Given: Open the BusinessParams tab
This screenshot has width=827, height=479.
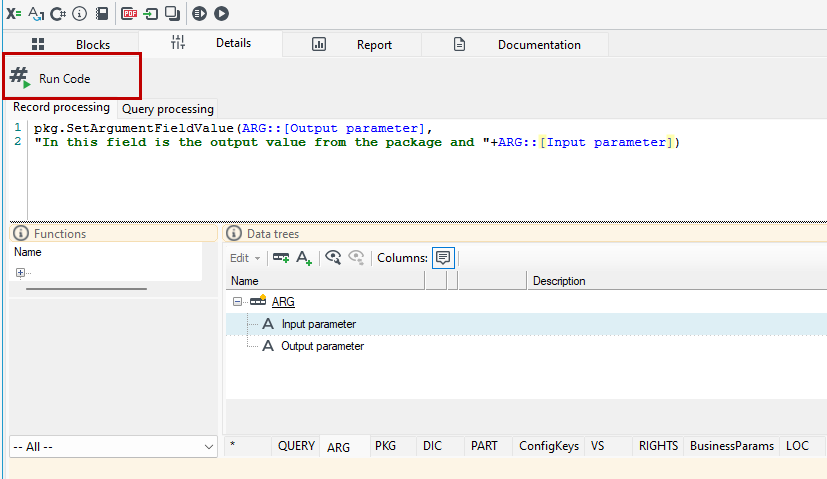Looking at the screenshot, I should pos(732,446).
